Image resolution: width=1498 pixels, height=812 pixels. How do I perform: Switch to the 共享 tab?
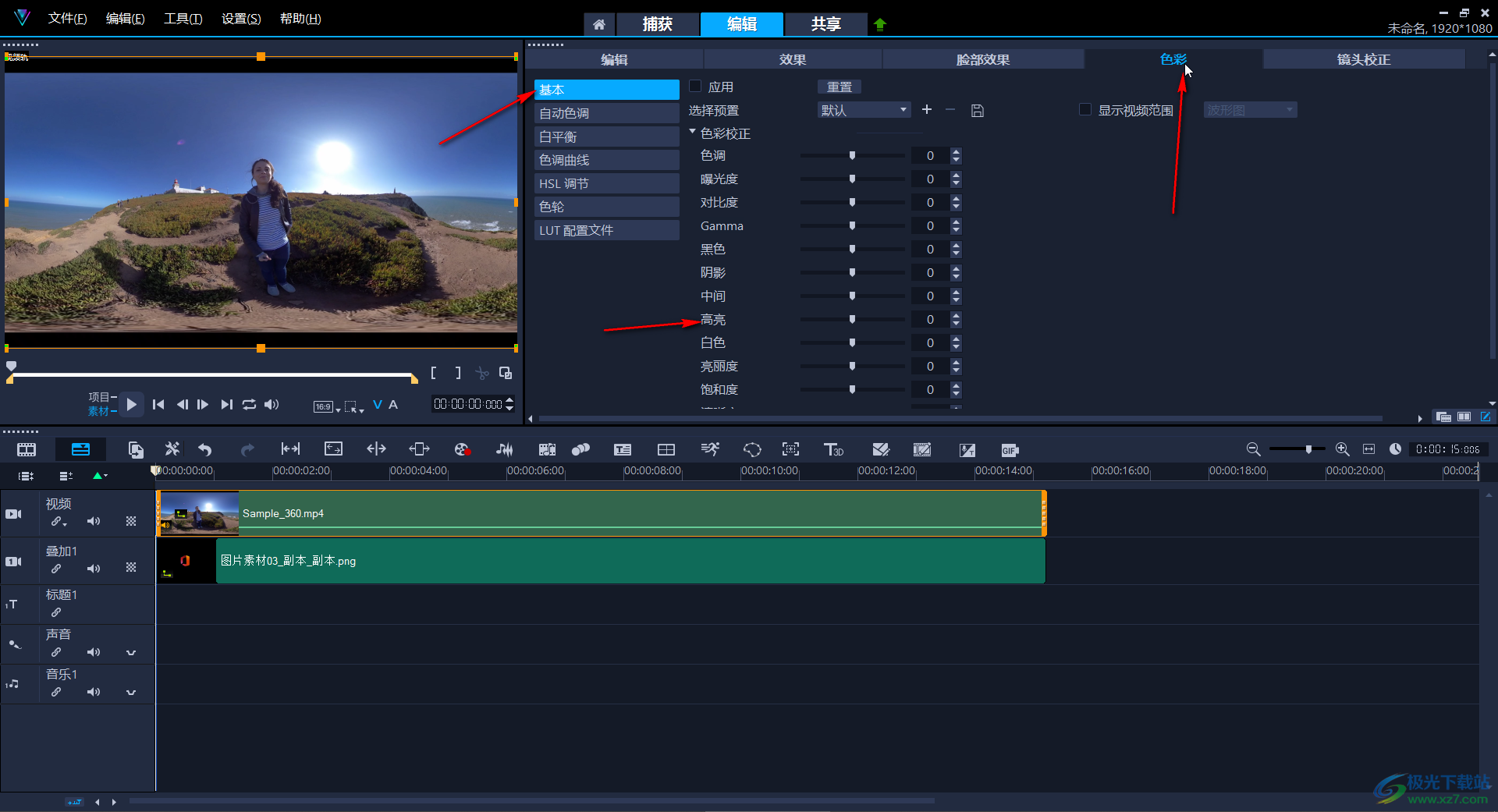pyautogui.click(x=826, y=24)
